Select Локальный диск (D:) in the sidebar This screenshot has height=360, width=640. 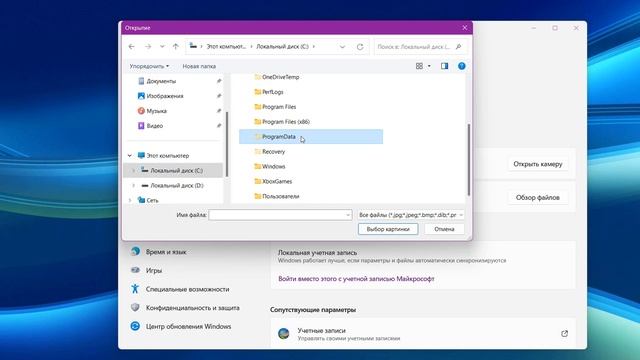pos(177,185)
